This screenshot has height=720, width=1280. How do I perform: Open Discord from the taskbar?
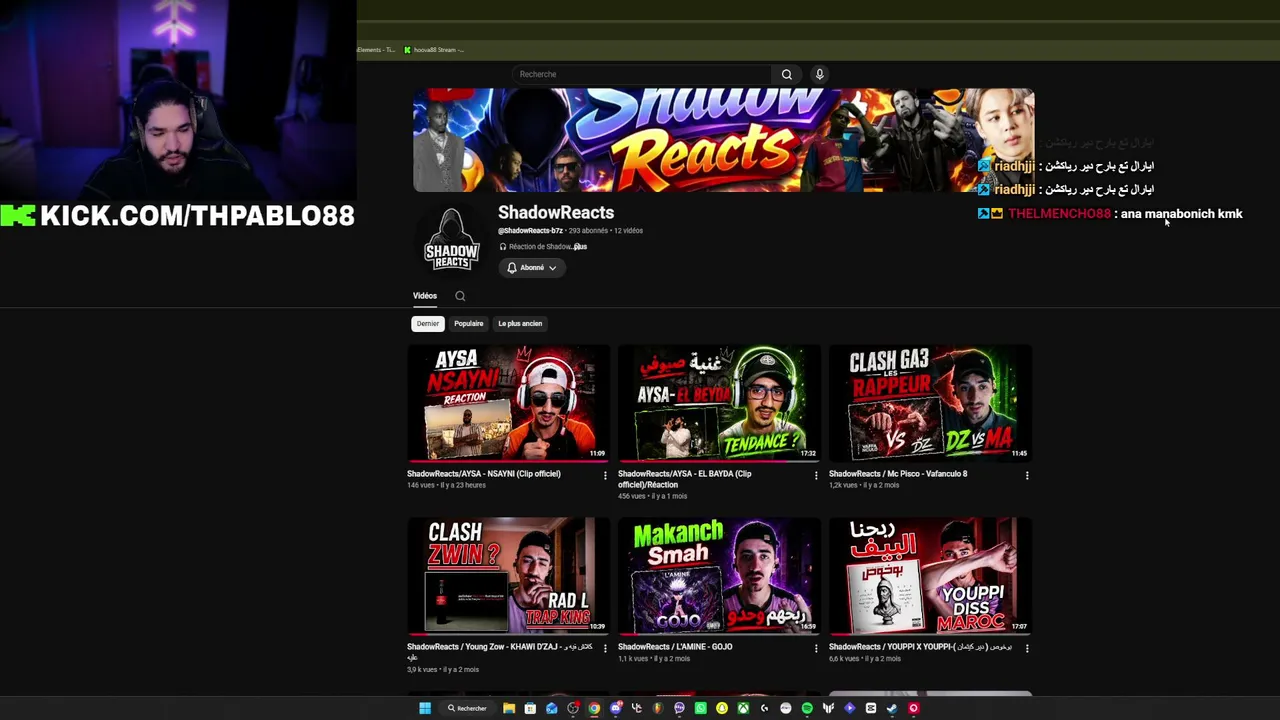point(616,708)
